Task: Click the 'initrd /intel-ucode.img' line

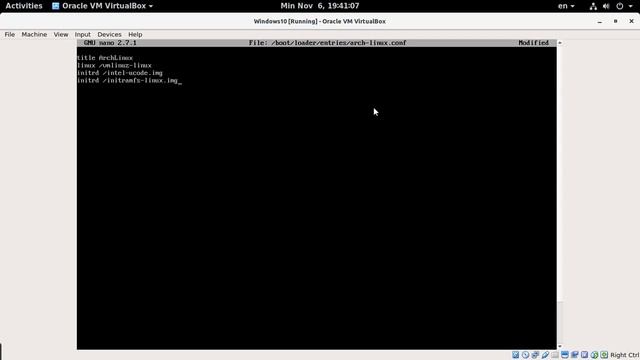Action: [120, 73]
